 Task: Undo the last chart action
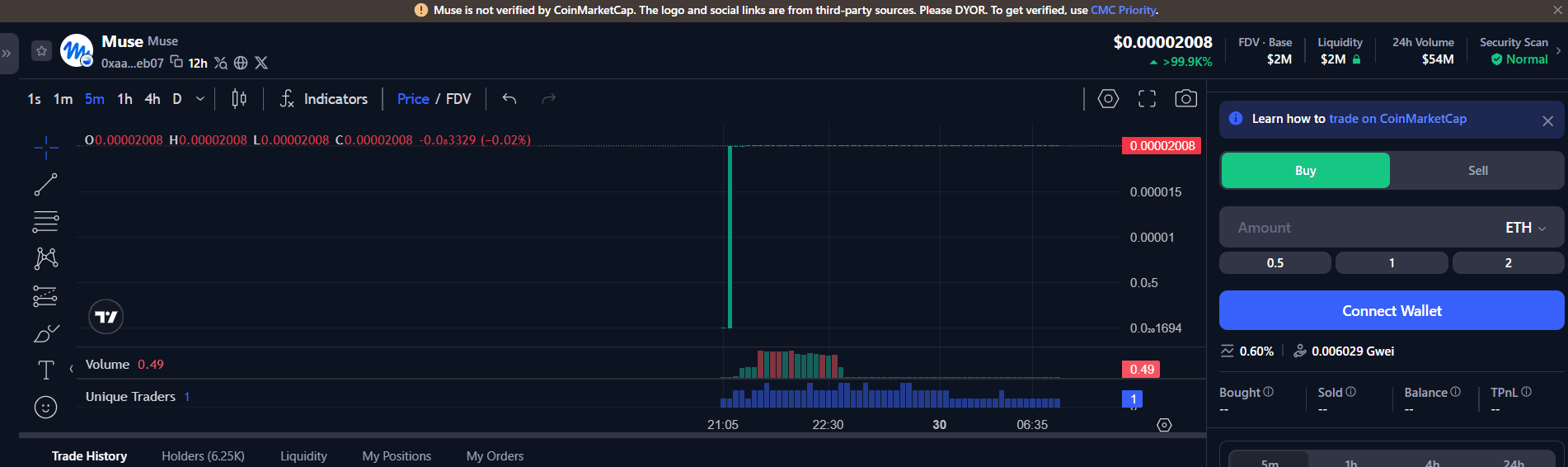click(x=509, y=99)
